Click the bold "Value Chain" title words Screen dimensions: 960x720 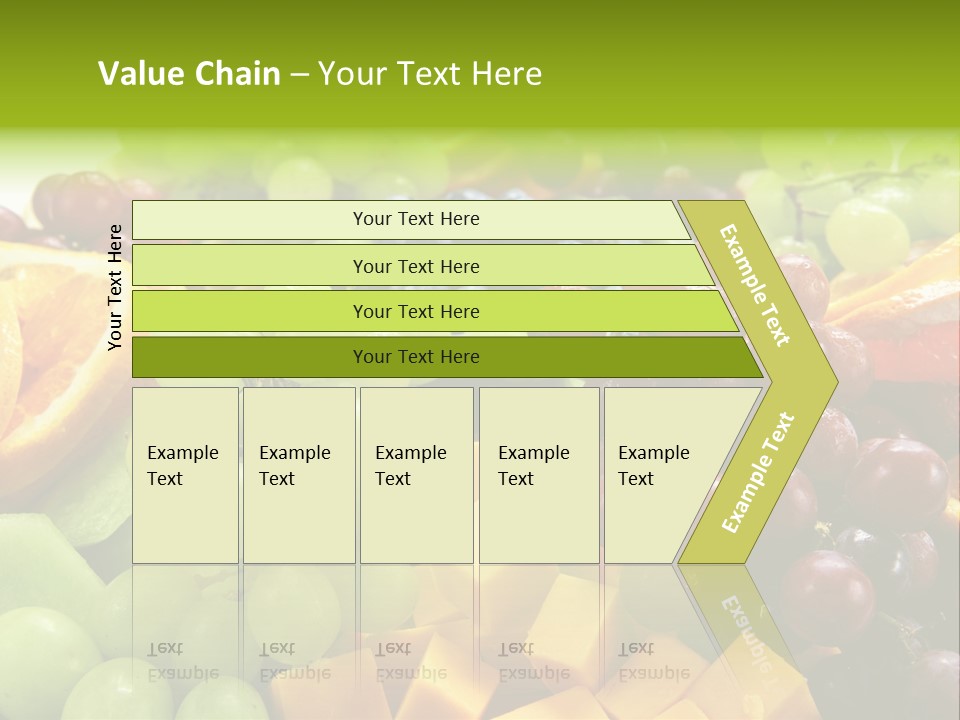pos(189,74)
